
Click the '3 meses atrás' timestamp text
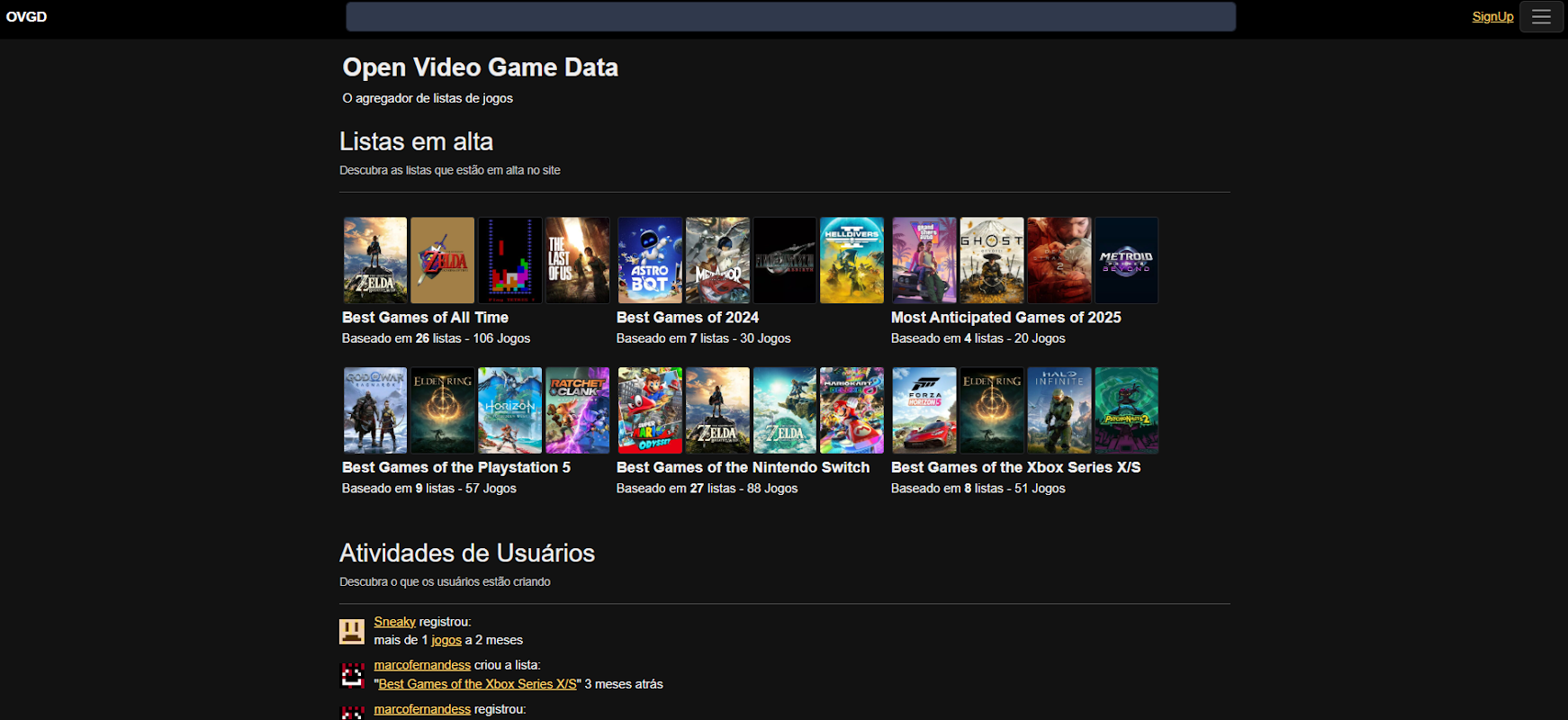coord(624,684)
